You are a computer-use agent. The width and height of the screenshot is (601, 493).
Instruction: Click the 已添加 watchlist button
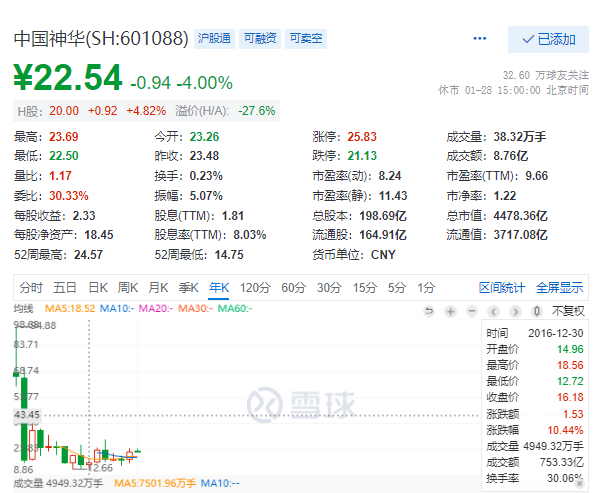click(548, 39)
